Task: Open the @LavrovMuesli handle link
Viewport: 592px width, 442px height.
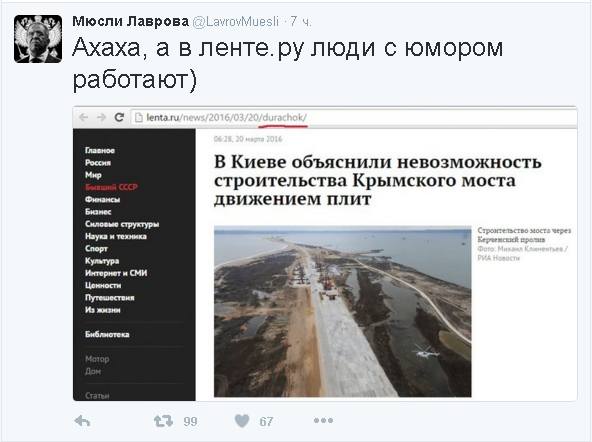Action: [236, 22]
